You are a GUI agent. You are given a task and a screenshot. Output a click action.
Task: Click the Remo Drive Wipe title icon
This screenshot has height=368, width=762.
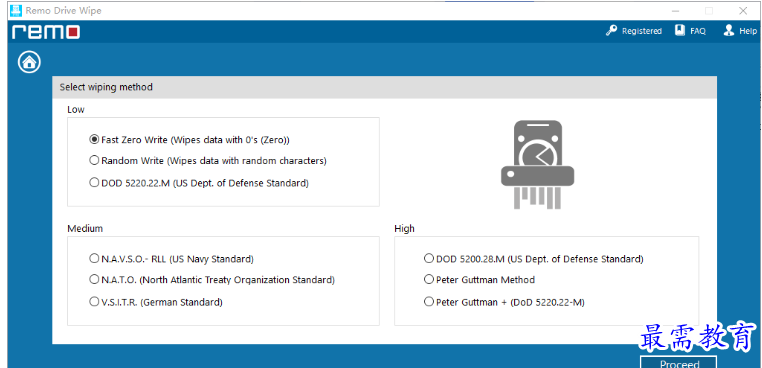click(16, 11)
